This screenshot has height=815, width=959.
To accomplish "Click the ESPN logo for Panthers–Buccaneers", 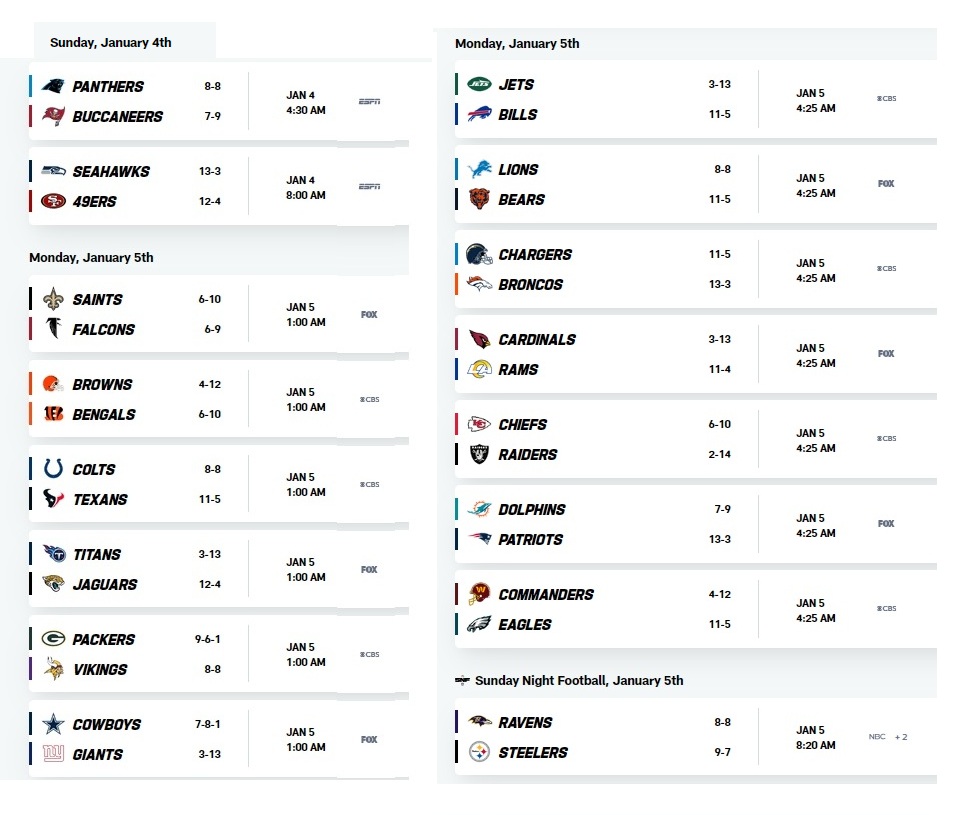I will coord(369,102).
